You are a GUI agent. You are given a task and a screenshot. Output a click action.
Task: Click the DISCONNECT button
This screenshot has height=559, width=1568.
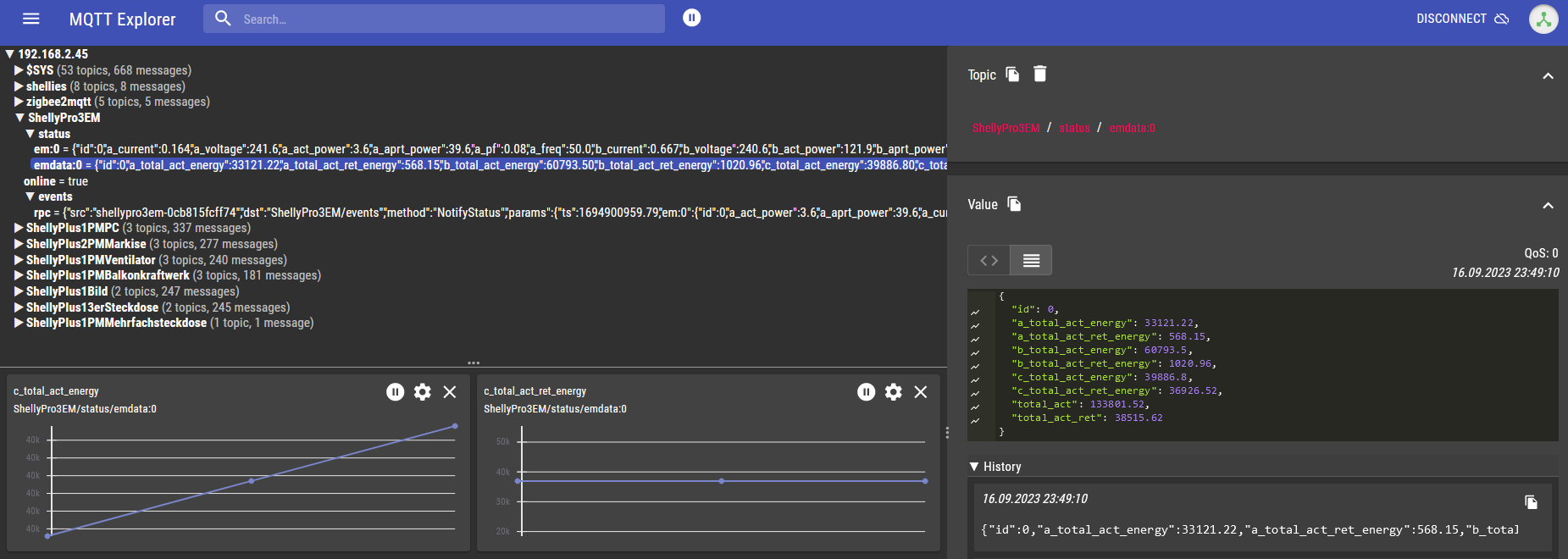(x=1463, y=19)
